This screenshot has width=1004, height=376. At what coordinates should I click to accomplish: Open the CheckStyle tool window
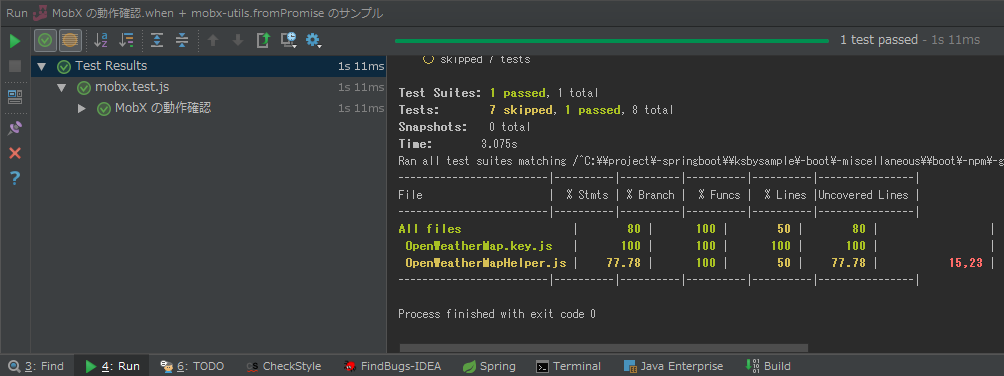point(284,366)
